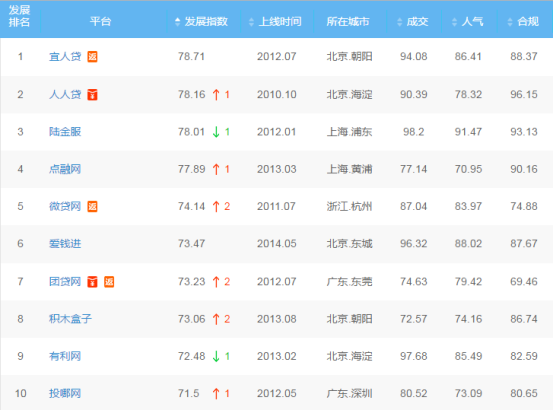Screen dimensions: 554x411
Task: Click the 平台 column header
Action: (100, 22)
